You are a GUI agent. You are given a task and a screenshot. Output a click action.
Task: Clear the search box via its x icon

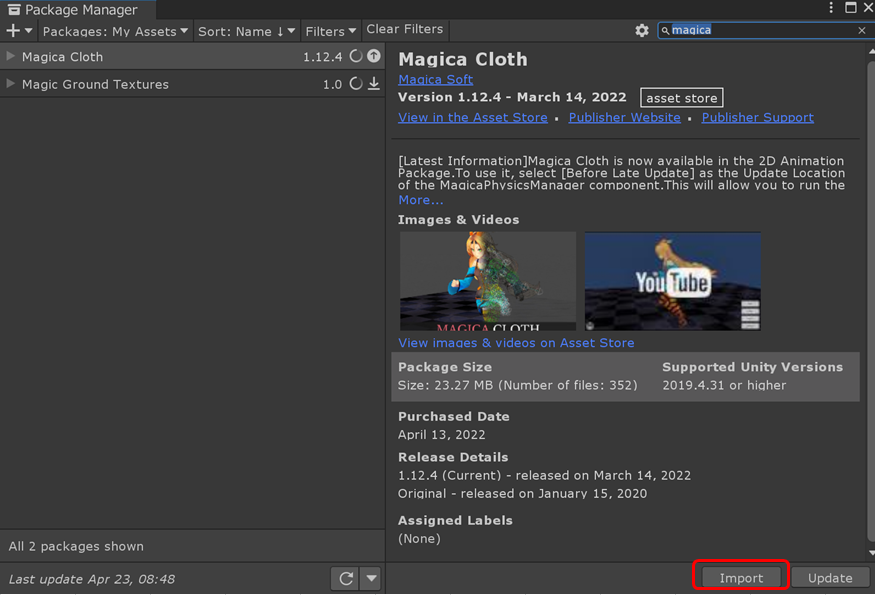tap(861, 30)
